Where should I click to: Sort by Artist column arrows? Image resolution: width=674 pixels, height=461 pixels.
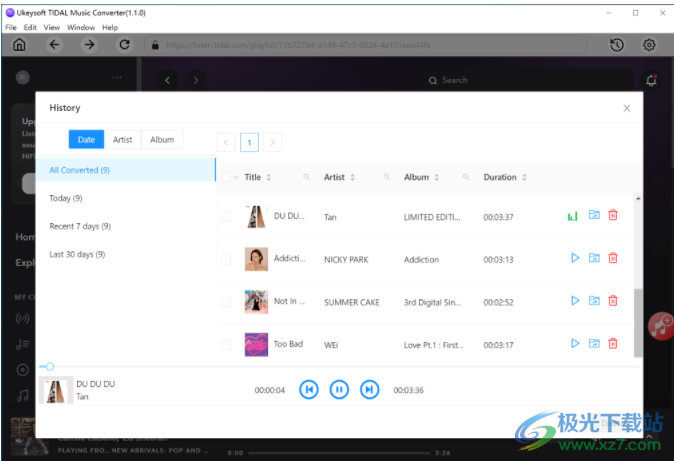[352, 177]
